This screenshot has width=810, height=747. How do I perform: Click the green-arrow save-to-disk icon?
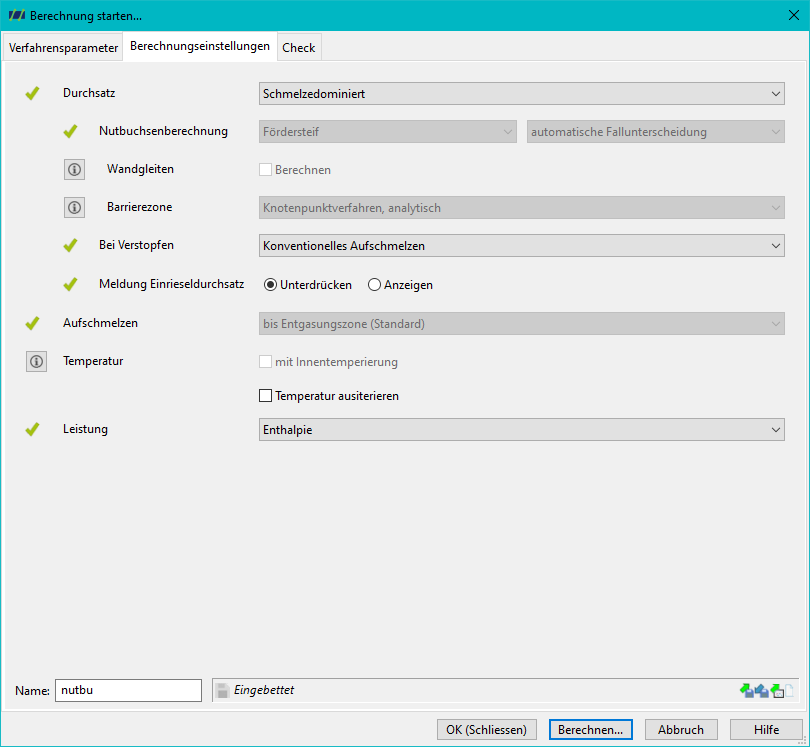tap(746, 691)
